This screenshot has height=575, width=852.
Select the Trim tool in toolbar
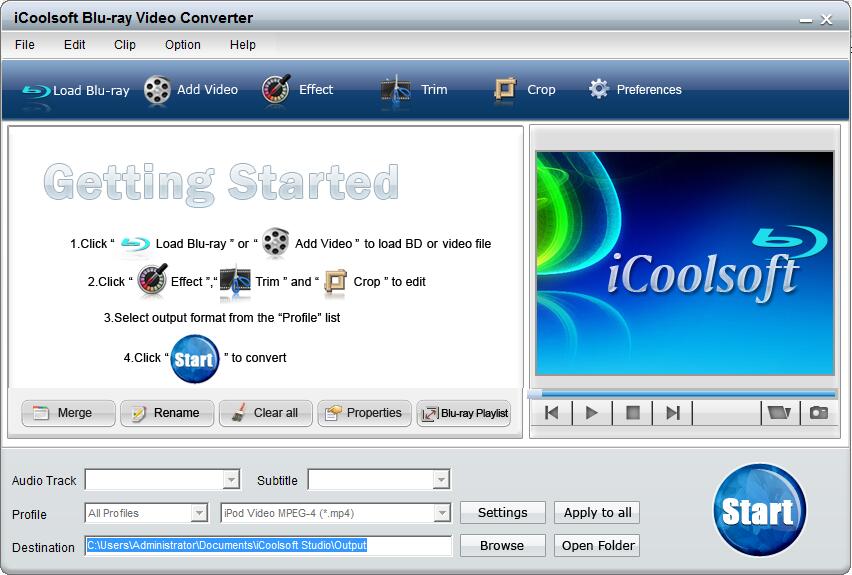tap(414, 90)
